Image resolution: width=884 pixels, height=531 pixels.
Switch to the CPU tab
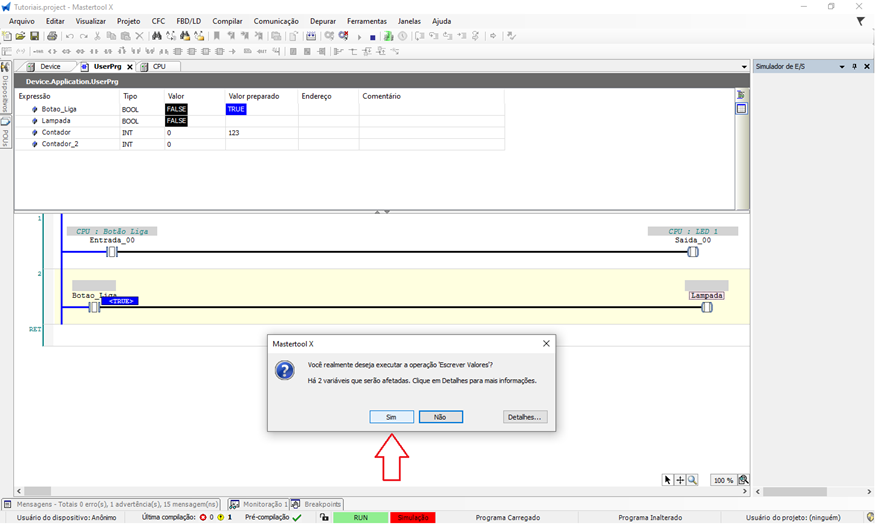click(159, 67)
